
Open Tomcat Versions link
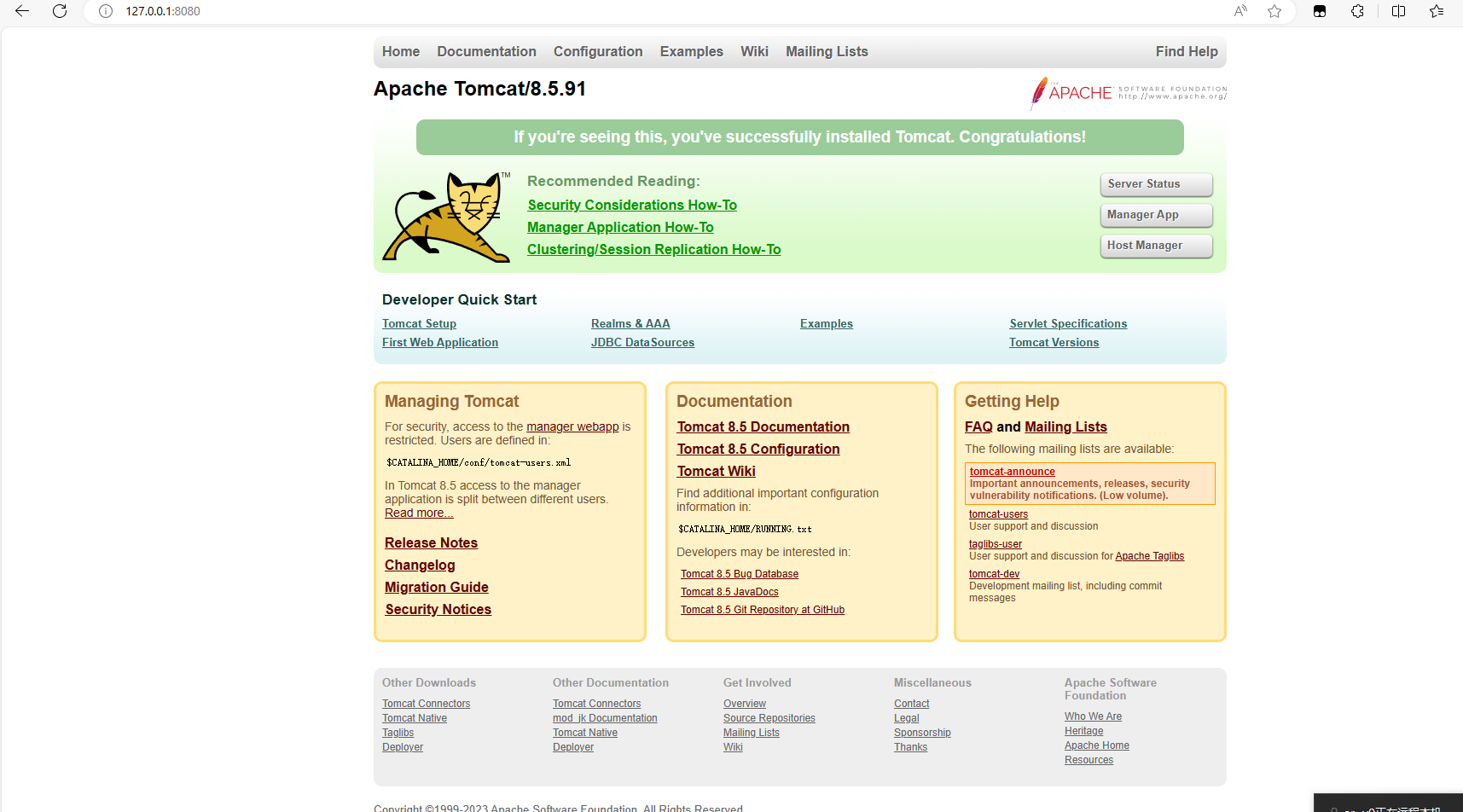tap(1054, 342)
